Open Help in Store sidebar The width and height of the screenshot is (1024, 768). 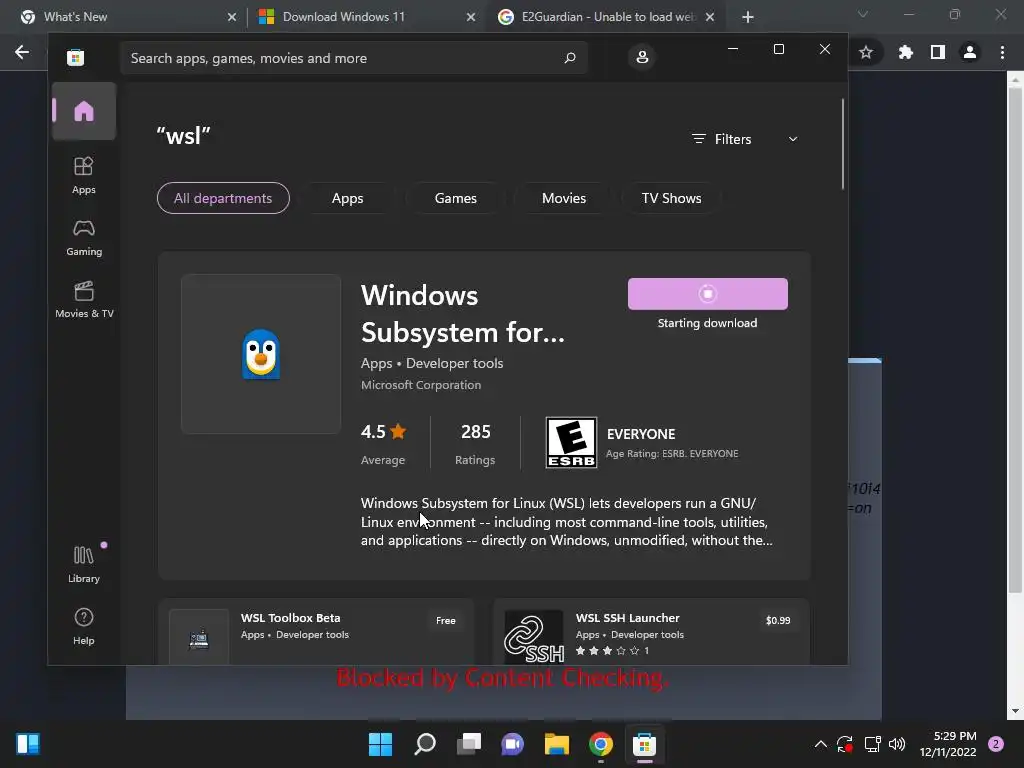coord(84,626)
